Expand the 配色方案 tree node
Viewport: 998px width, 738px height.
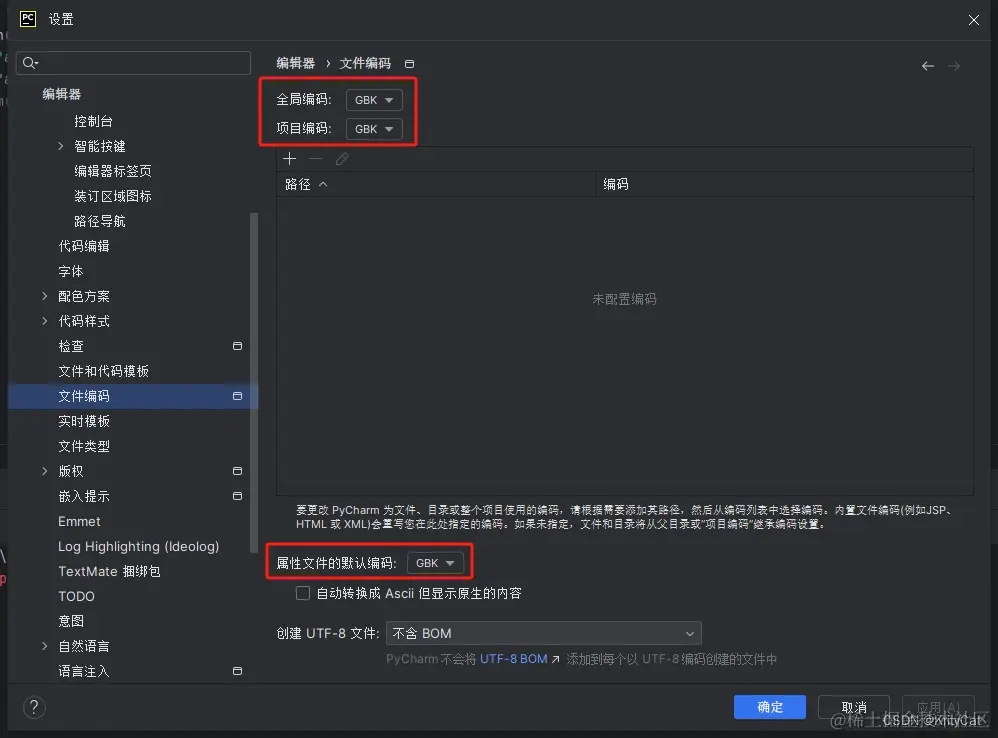pyautogui.click(x=44, y=296)
